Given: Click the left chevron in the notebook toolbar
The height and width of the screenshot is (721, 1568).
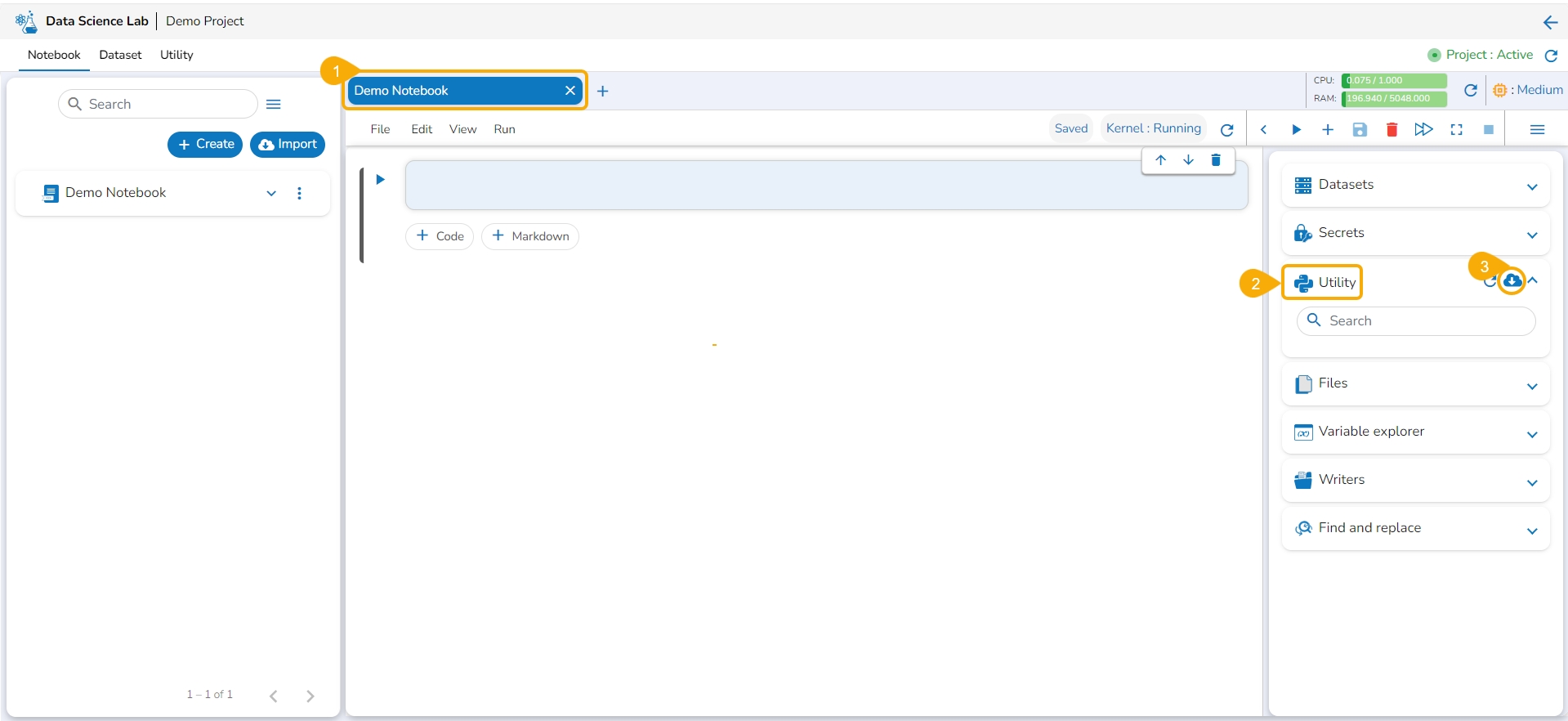Looking at the screenshot, I should 1263,130.
